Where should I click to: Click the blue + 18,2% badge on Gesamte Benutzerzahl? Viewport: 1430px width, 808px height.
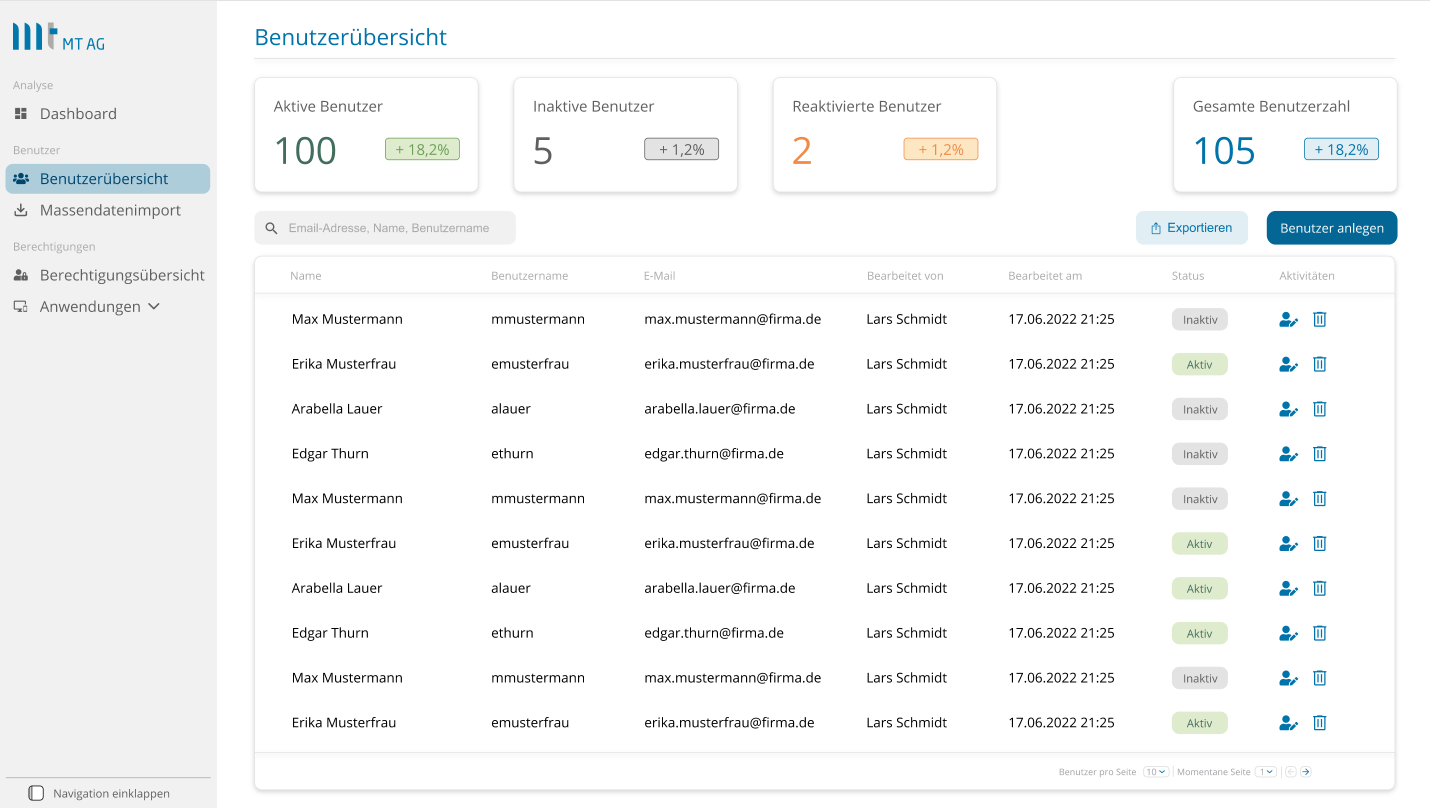coord(1341,150)
